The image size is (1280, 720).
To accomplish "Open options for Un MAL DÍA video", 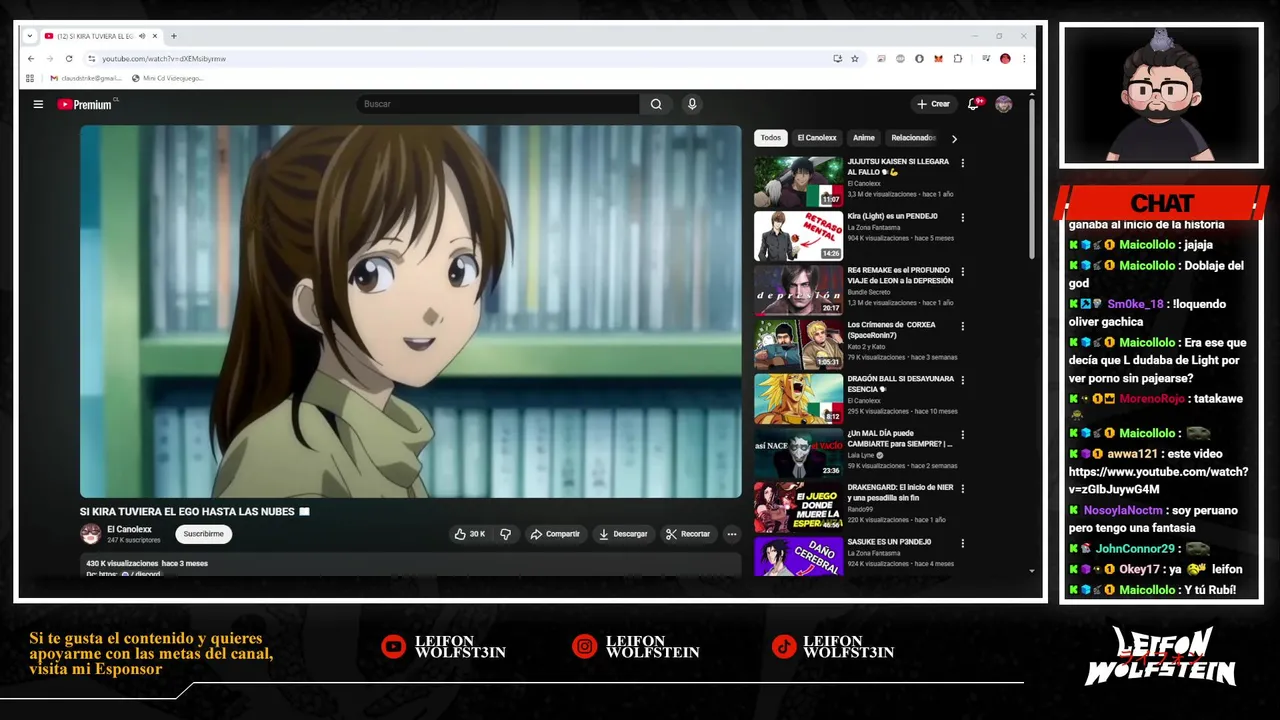I will tap(963, 435).
